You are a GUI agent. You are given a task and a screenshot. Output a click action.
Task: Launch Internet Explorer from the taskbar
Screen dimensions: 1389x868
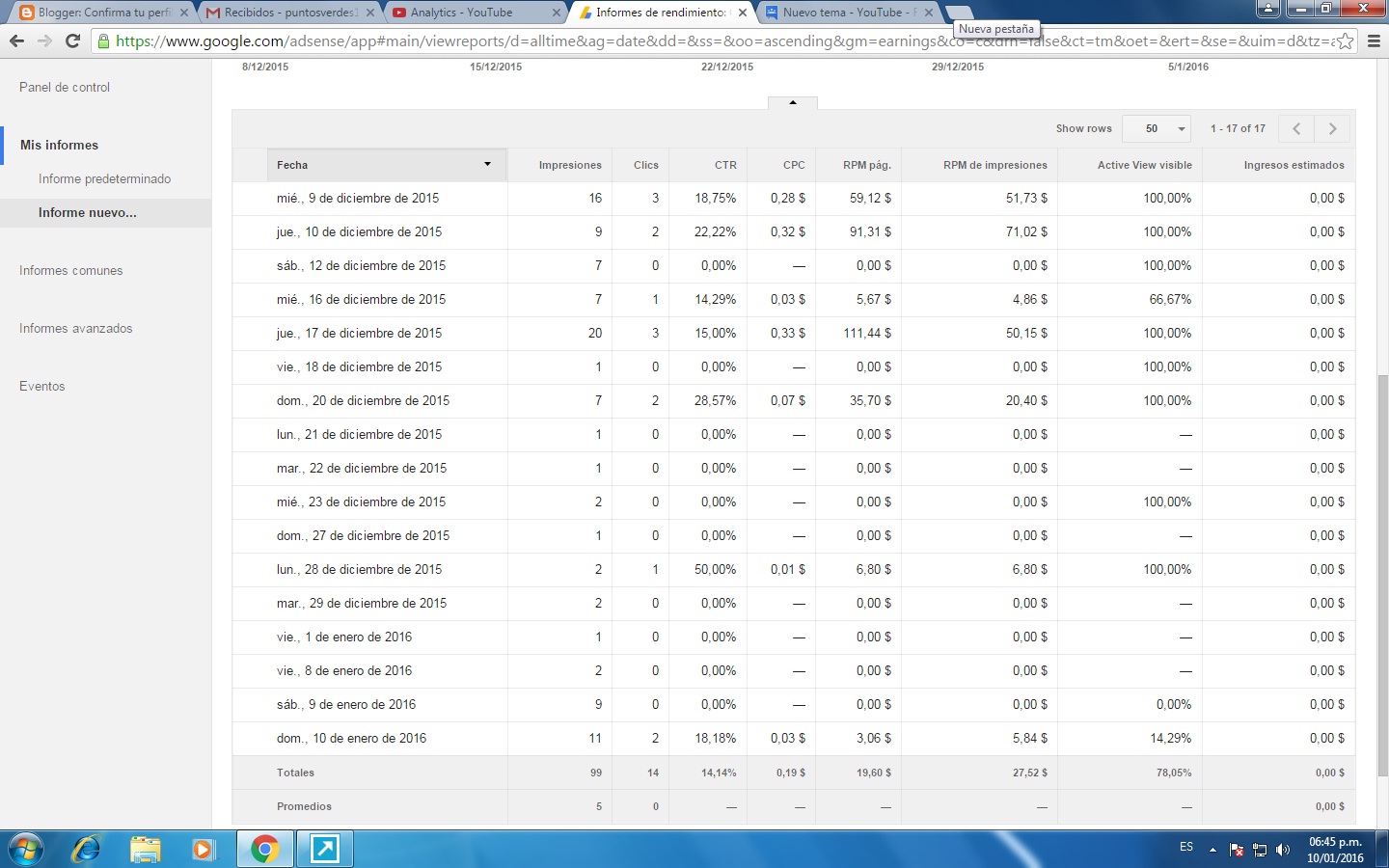[86, 850]
